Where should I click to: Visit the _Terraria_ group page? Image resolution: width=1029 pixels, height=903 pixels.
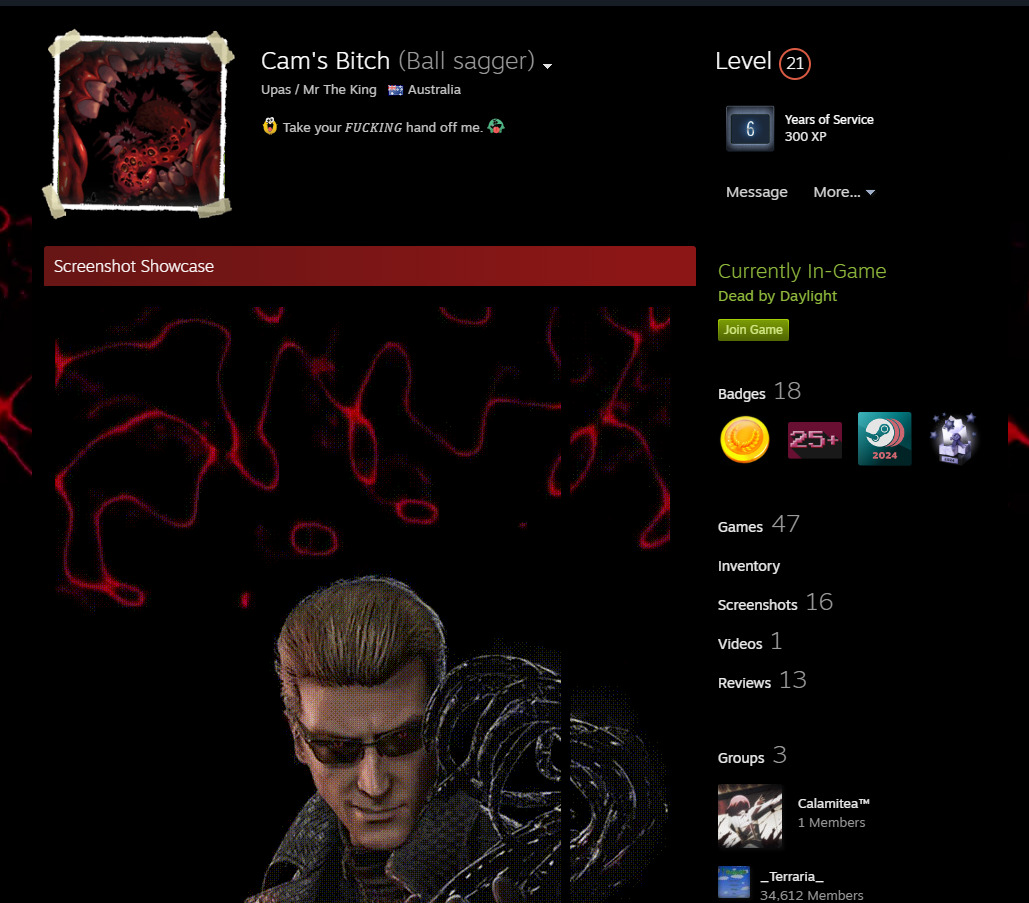791,876
